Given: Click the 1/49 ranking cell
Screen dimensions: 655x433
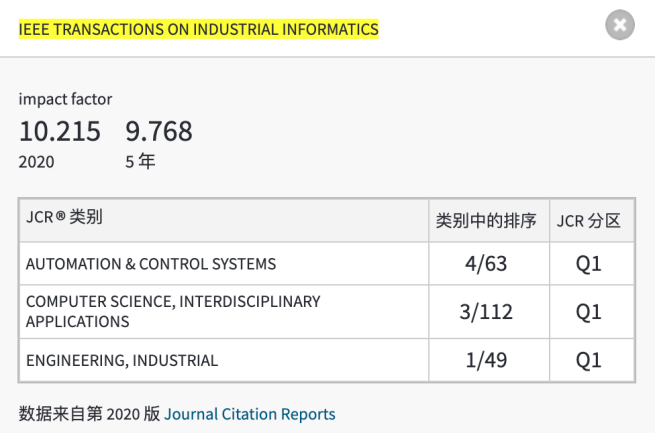Looking at the screenshot, I should (x=486, y=360).
